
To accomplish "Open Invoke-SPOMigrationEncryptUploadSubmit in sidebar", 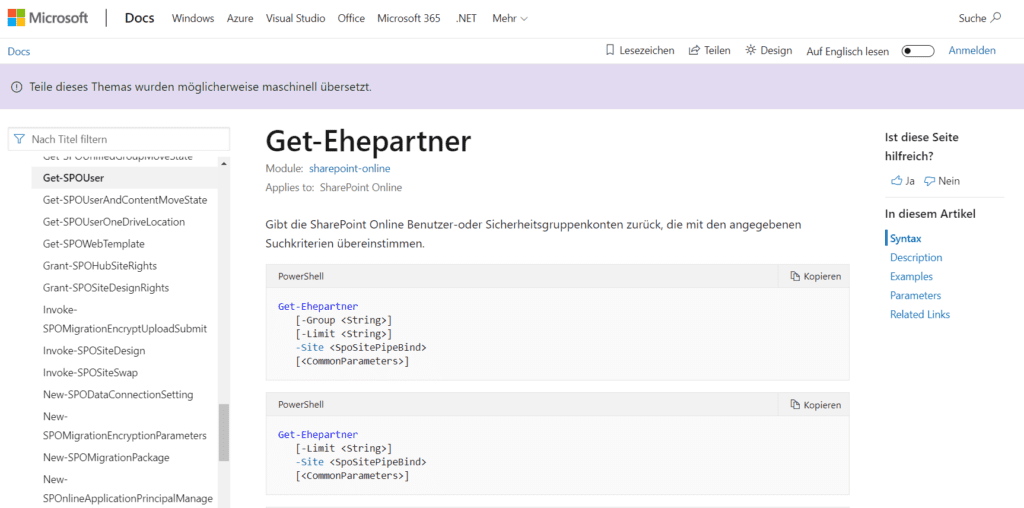I will [125, 319].
